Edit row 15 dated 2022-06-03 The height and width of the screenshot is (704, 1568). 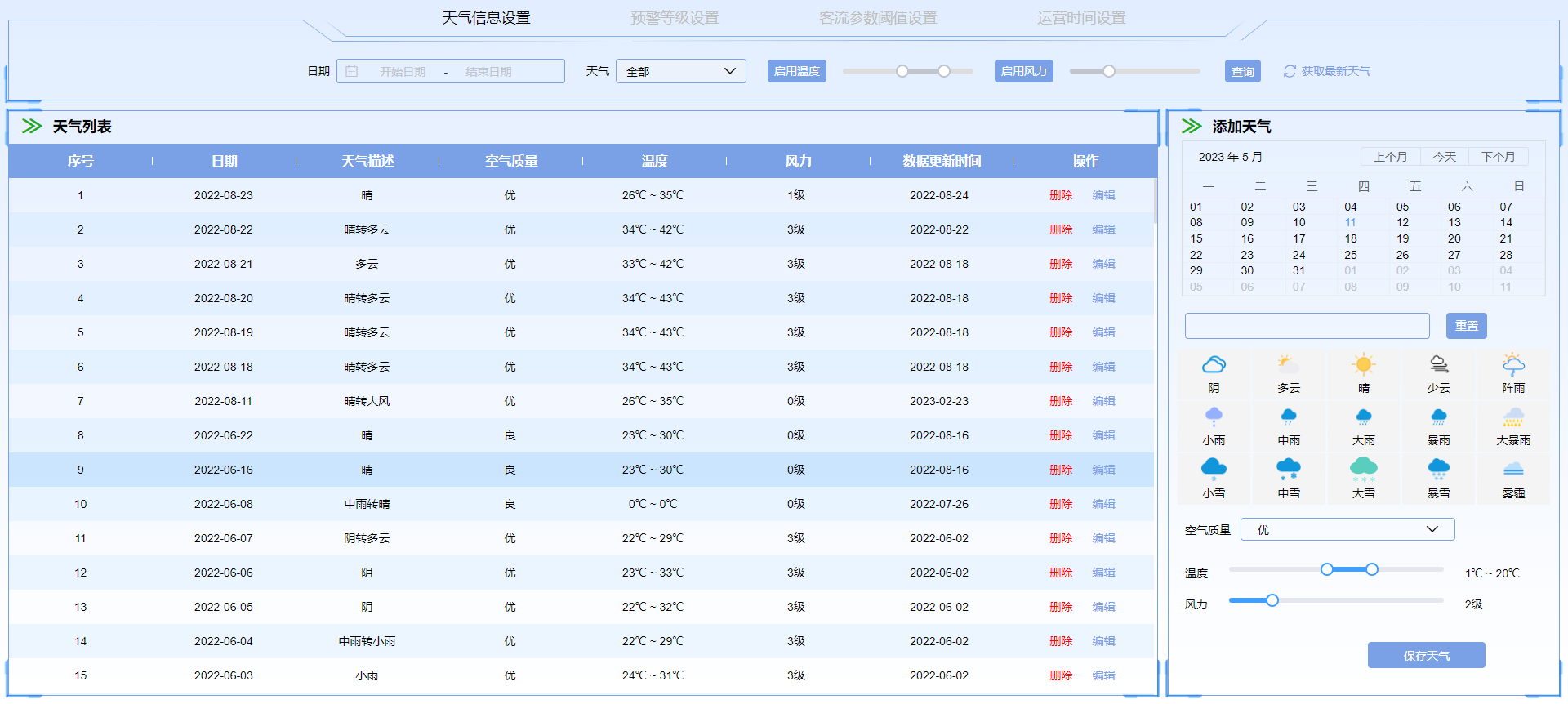pos(1103,675)
